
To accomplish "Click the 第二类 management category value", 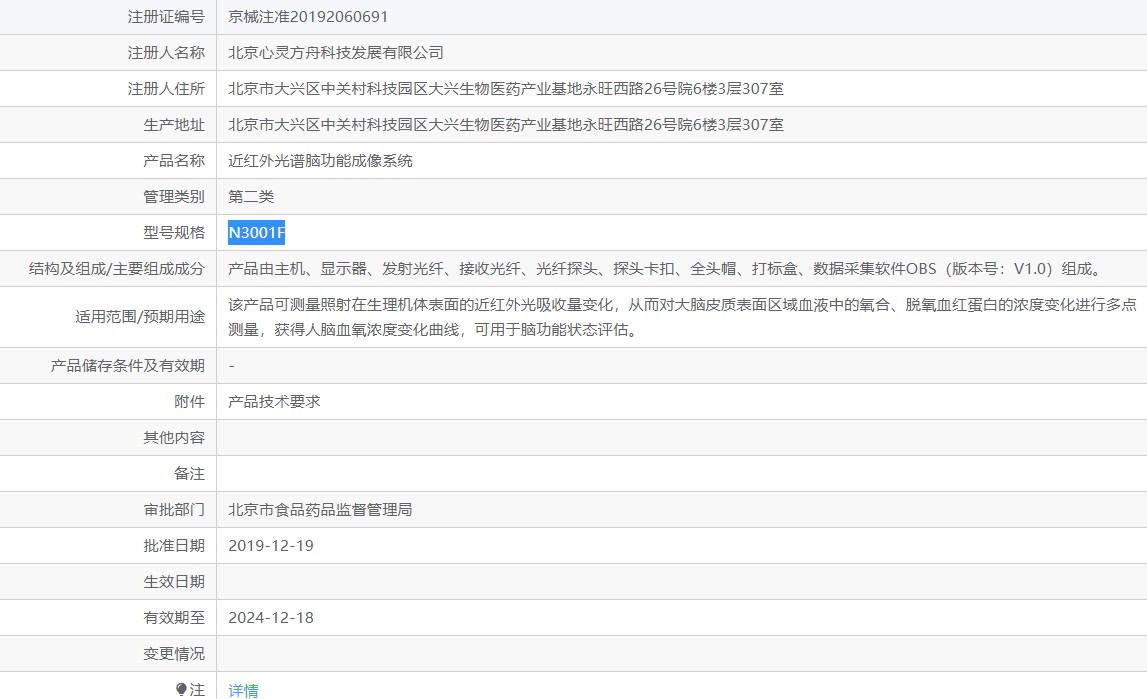I will click(x=251, y=197).
